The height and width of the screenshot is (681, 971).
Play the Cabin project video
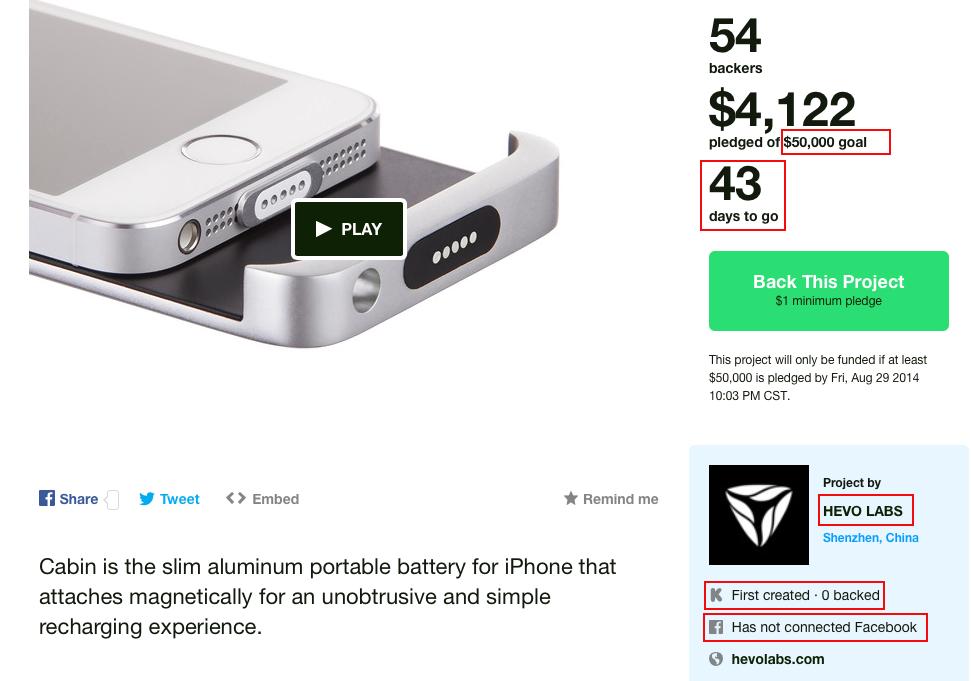[348, 229]
